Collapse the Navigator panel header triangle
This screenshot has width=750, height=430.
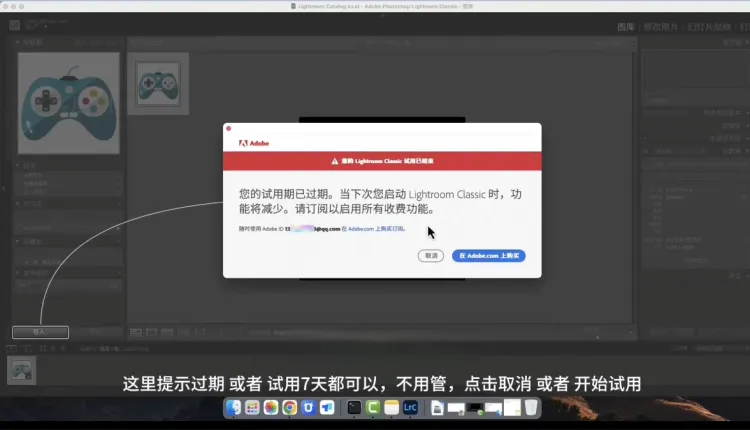[18, 42]
